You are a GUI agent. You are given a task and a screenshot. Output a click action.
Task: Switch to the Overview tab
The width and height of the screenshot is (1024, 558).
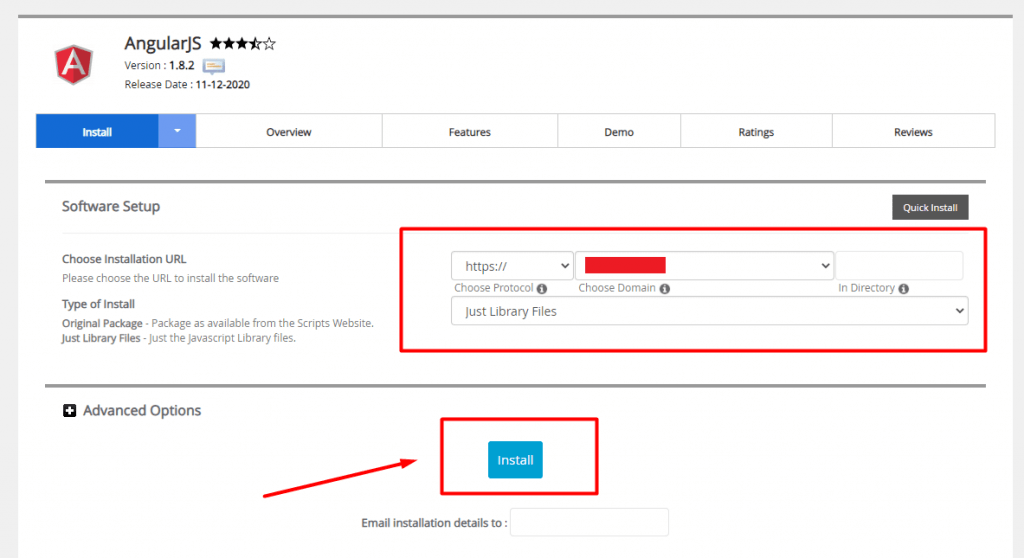pyautogui.click(x=289, y=131)
